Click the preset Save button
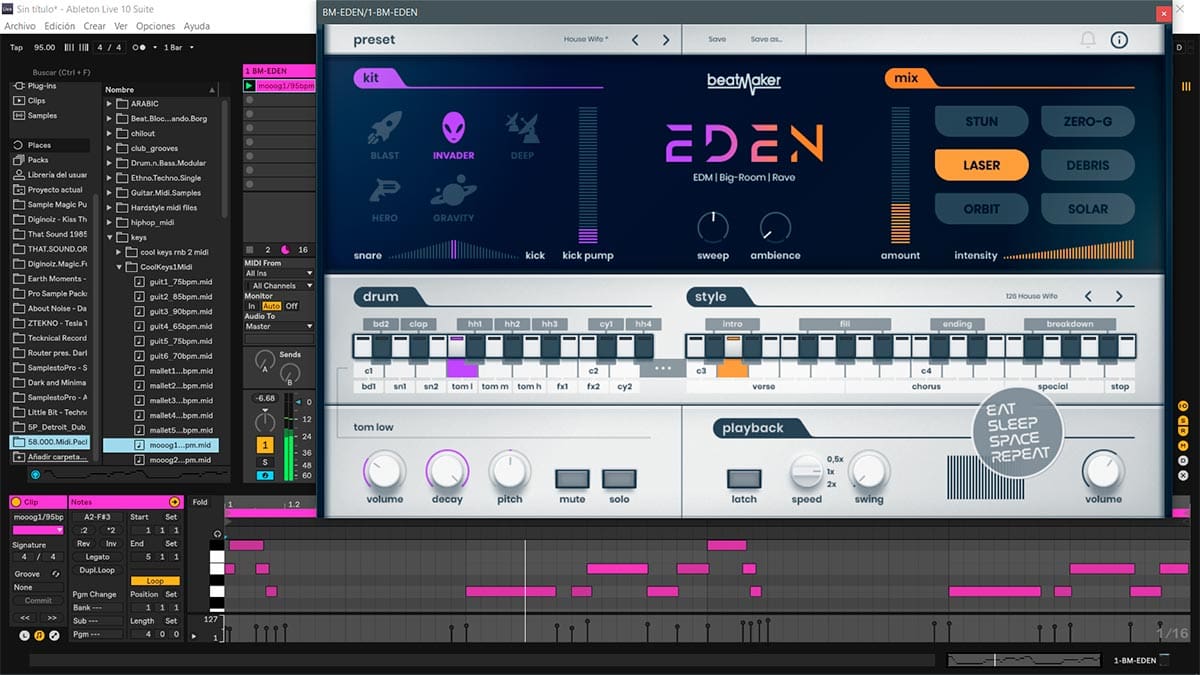1200x675 pixels. click(717, 40)
